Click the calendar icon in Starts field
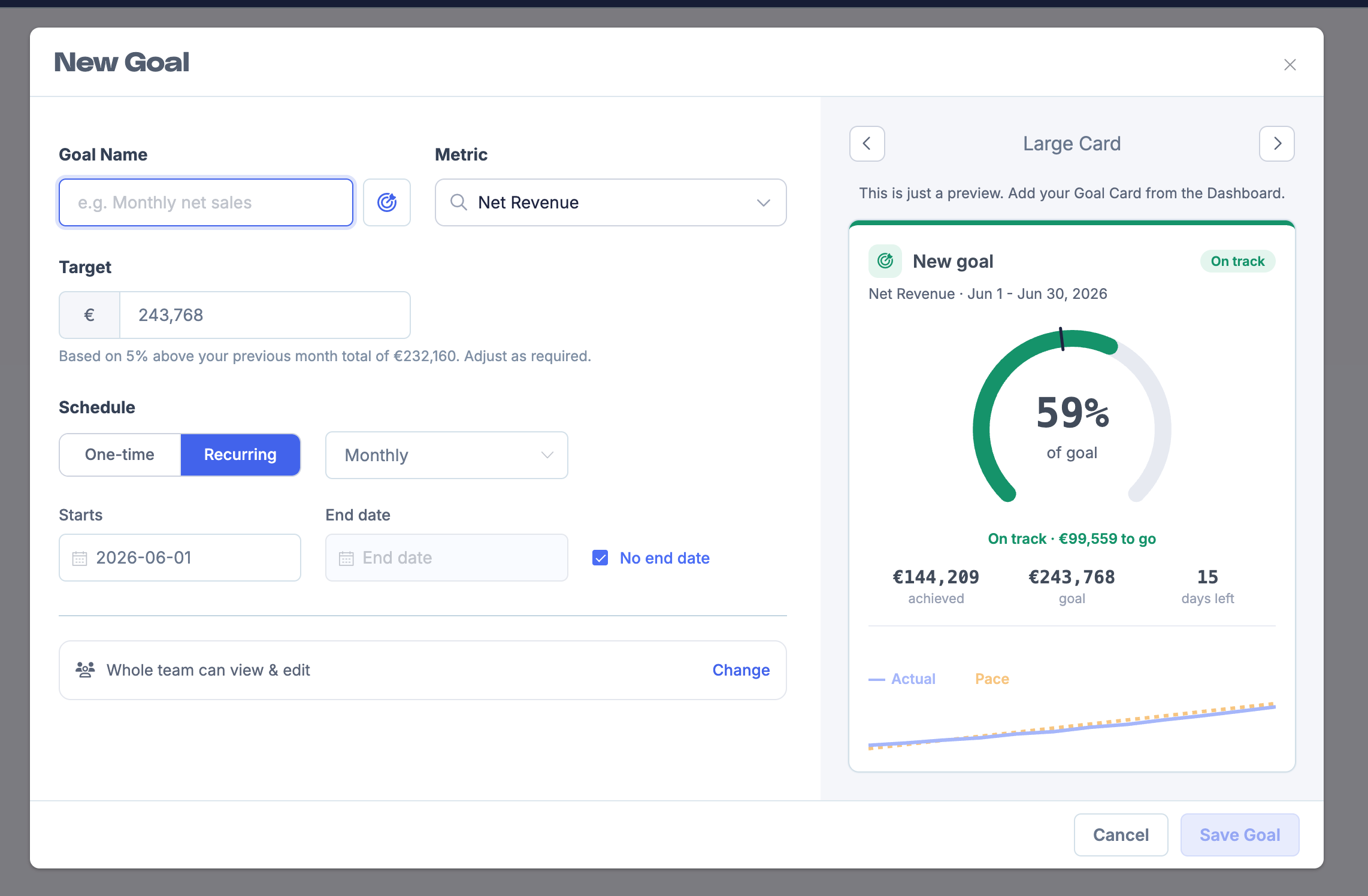This screenshot has height=896, width=1368. coord(80,558)
